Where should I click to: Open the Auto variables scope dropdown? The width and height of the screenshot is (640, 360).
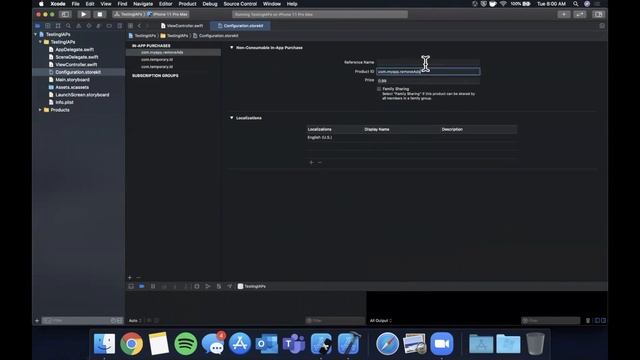[135, 321]
